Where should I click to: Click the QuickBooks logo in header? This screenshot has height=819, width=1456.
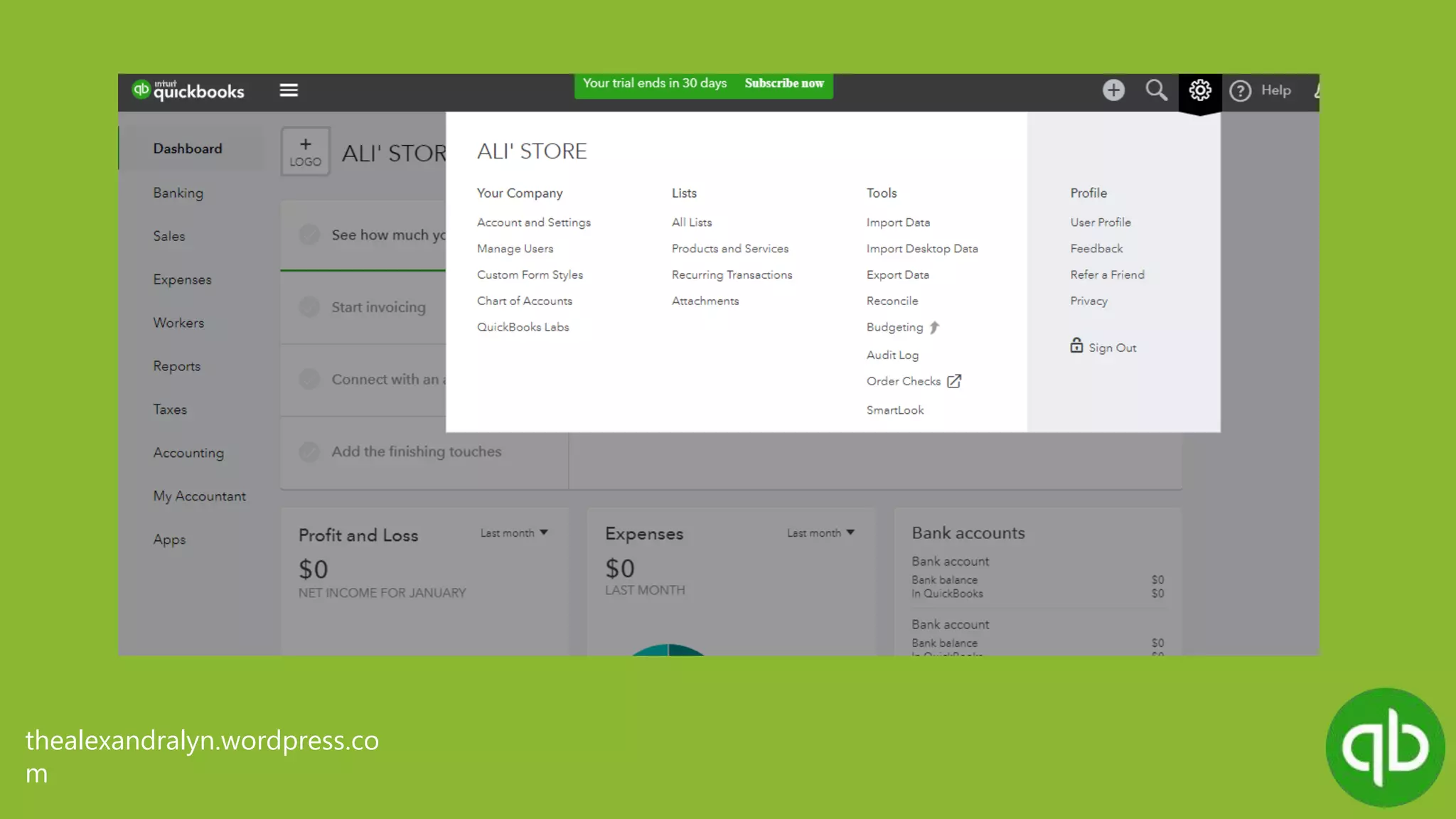188,90
